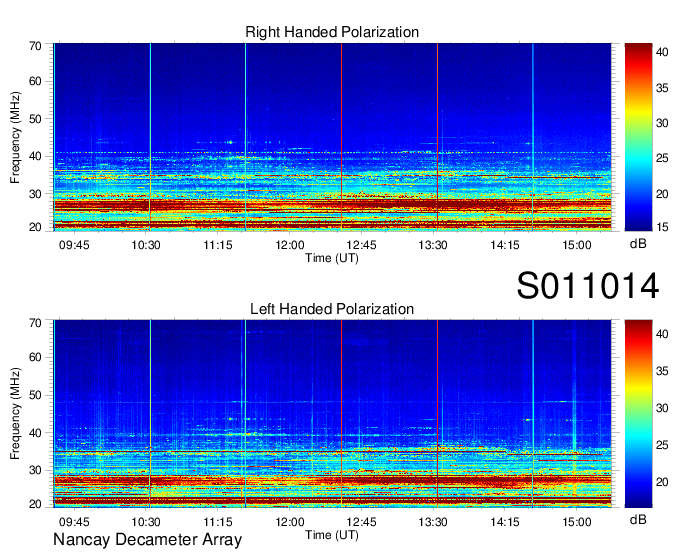The image size is (680, 552).
Task: Click cyan vertical line just after 10:30, Right Handed plot
Action: tap(150, 137)
